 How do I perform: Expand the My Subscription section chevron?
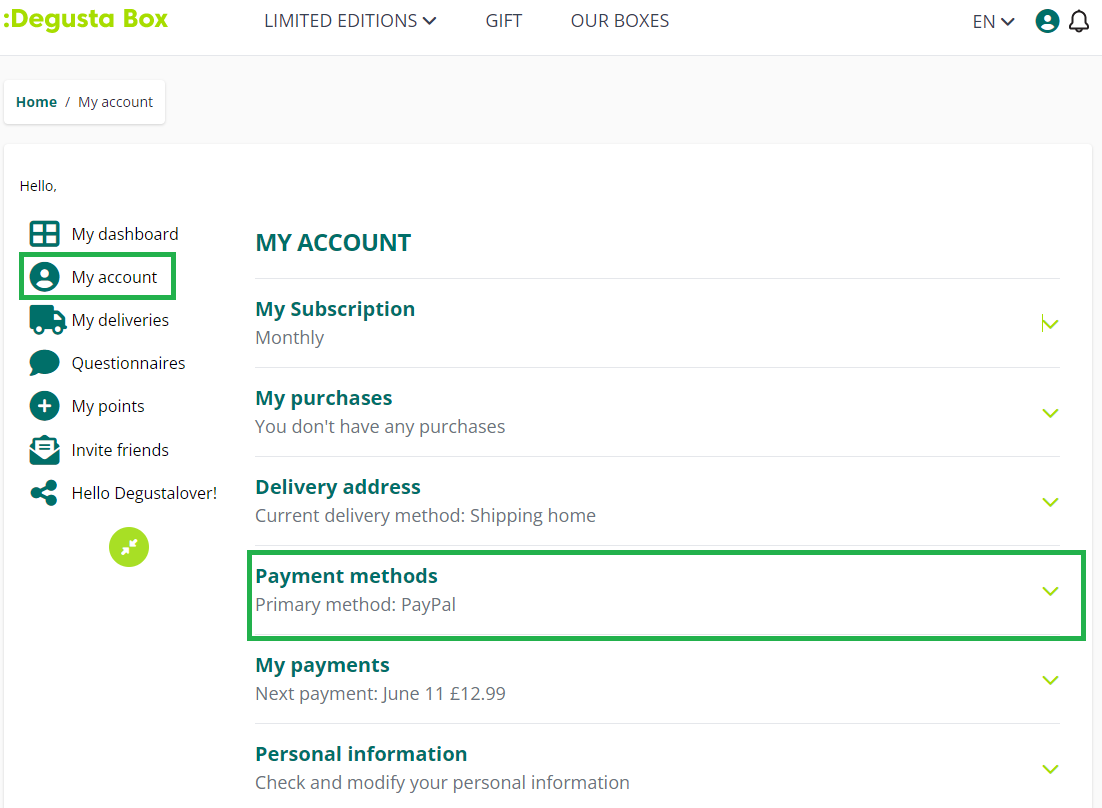click(x=1050, y=323)
